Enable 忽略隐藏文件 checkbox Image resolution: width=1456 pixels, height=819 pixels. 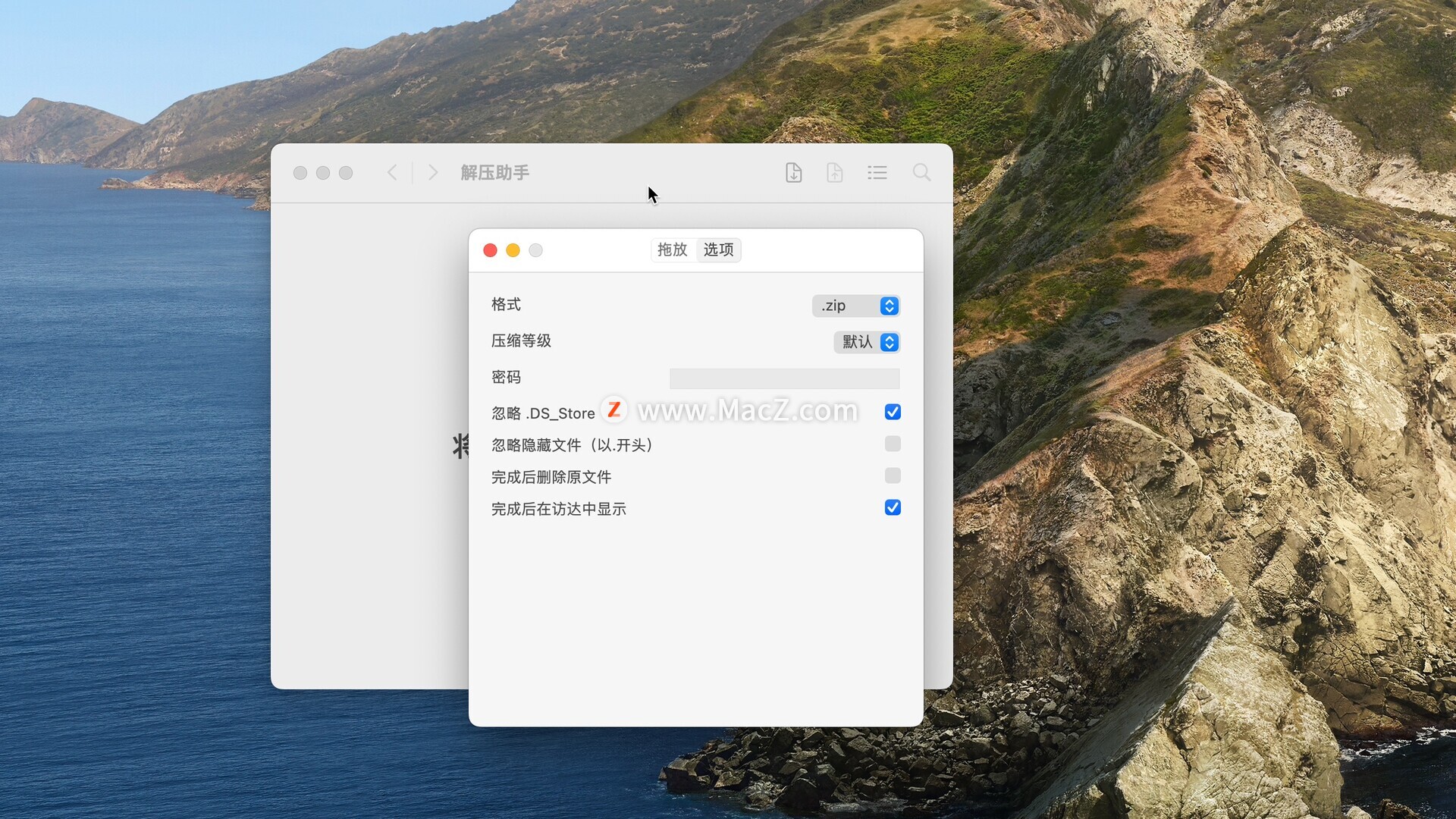893,444
